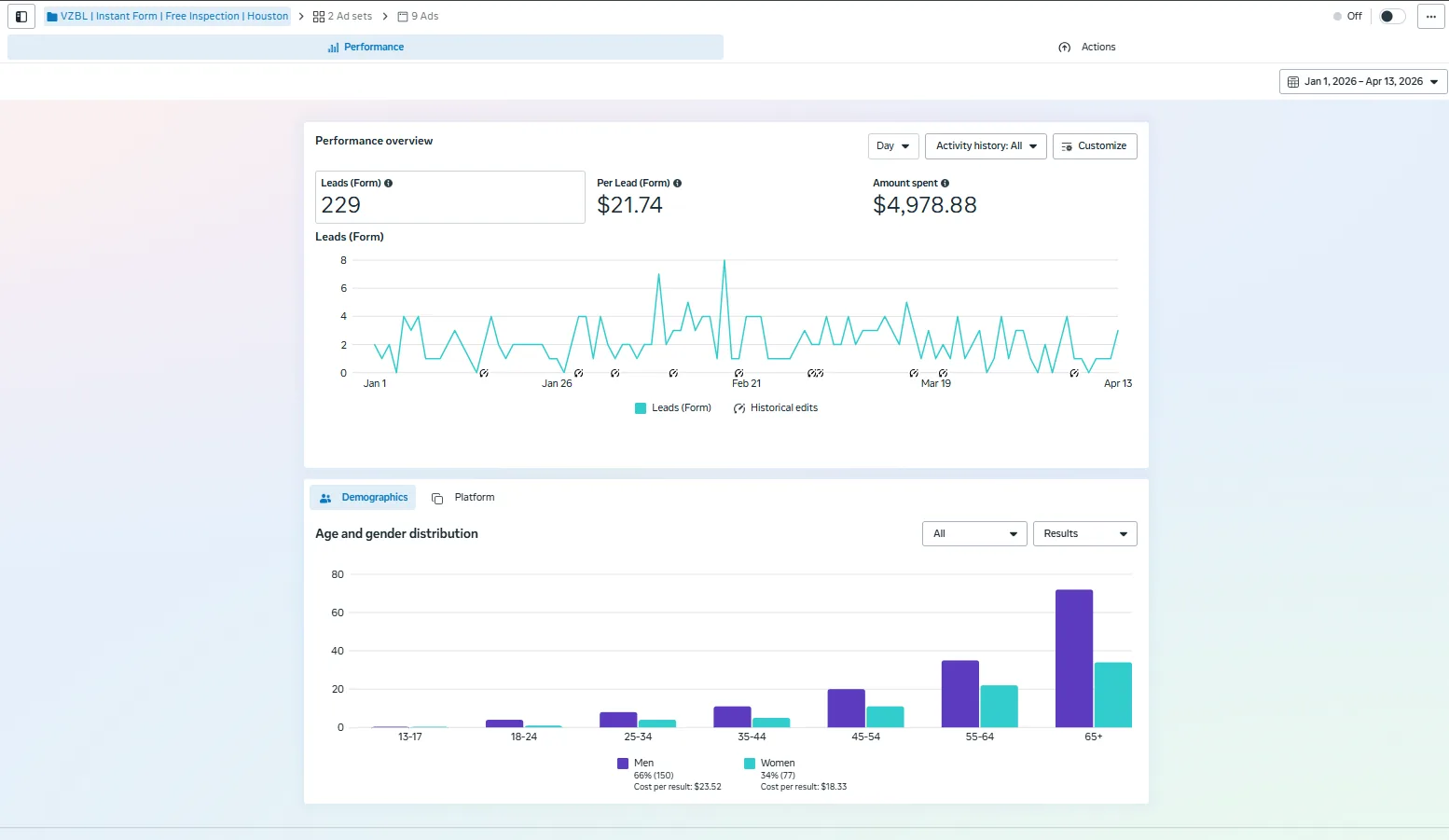Click the historical edit marker near Feb 21
Viewport: 1449px width, 840px height.
(x=738, y=373)
